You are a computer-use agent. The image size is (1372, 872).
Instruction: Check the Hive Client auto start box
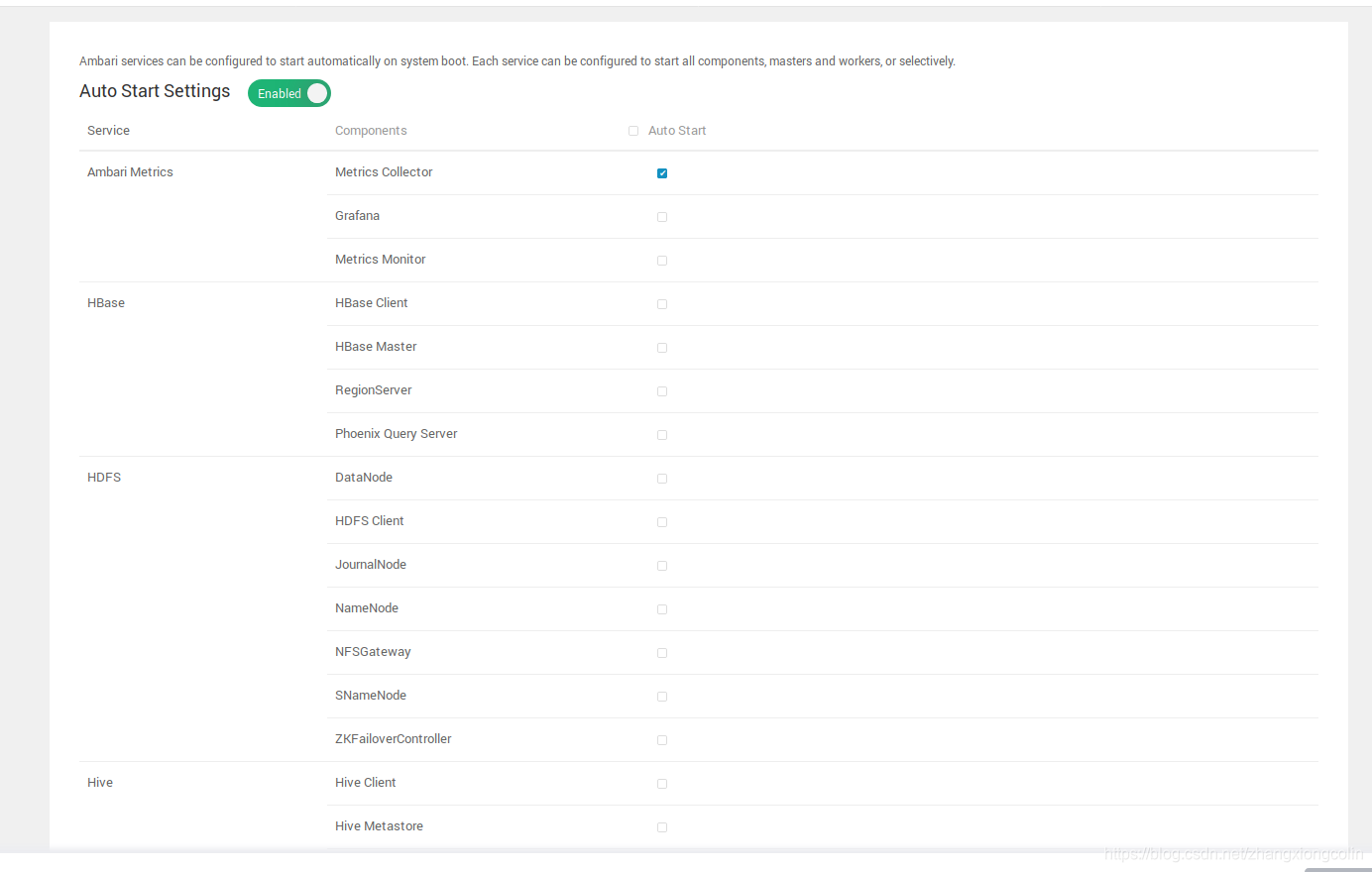click(x=662, y=784)
